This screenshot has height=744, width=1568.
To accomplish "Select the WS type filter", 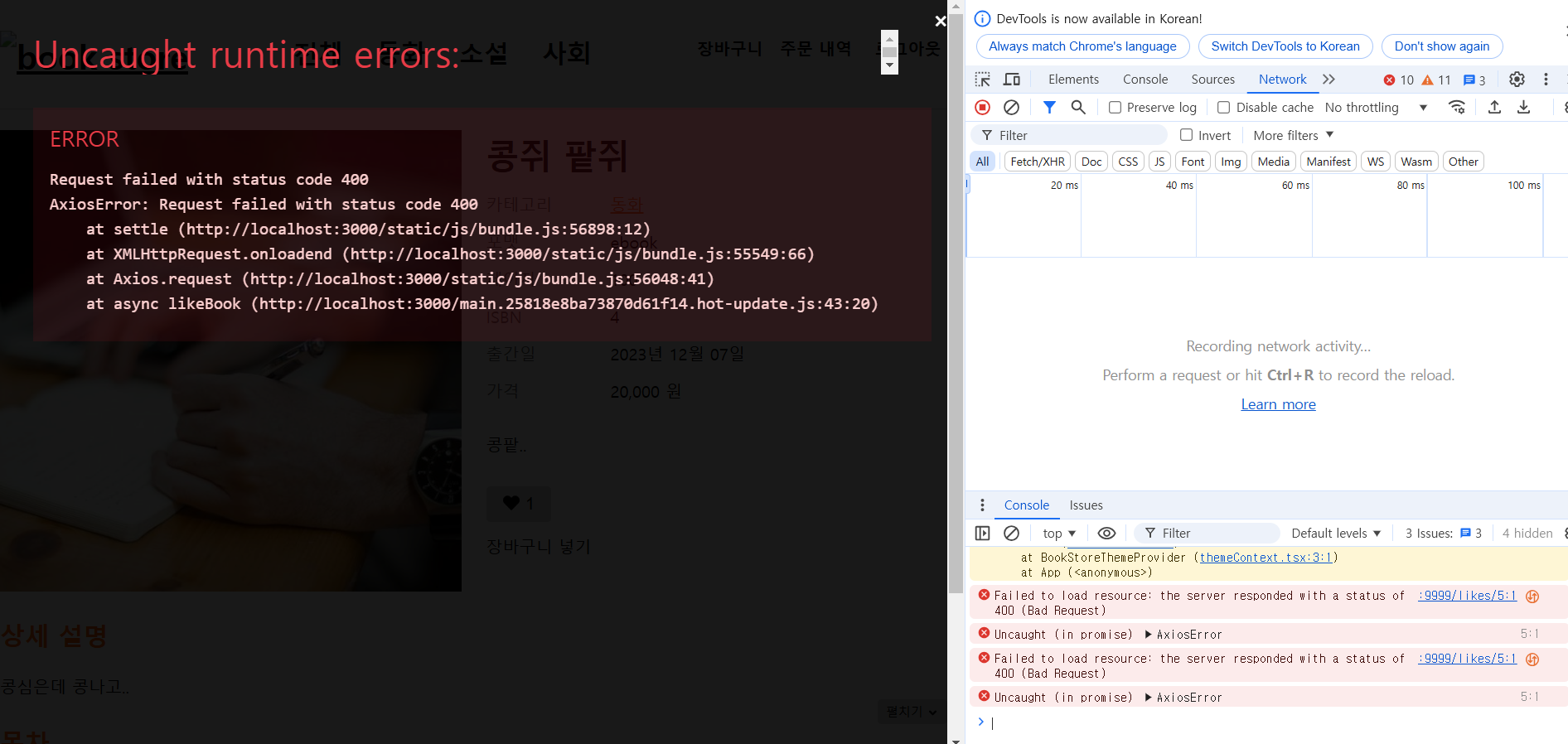I will click(x=1376, y=162).
